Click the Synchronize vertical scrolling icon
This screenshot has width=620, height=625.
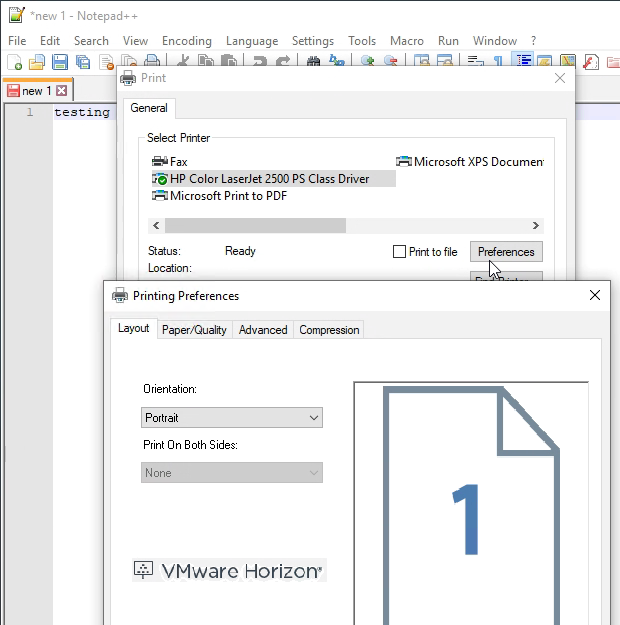pos(422,60)
